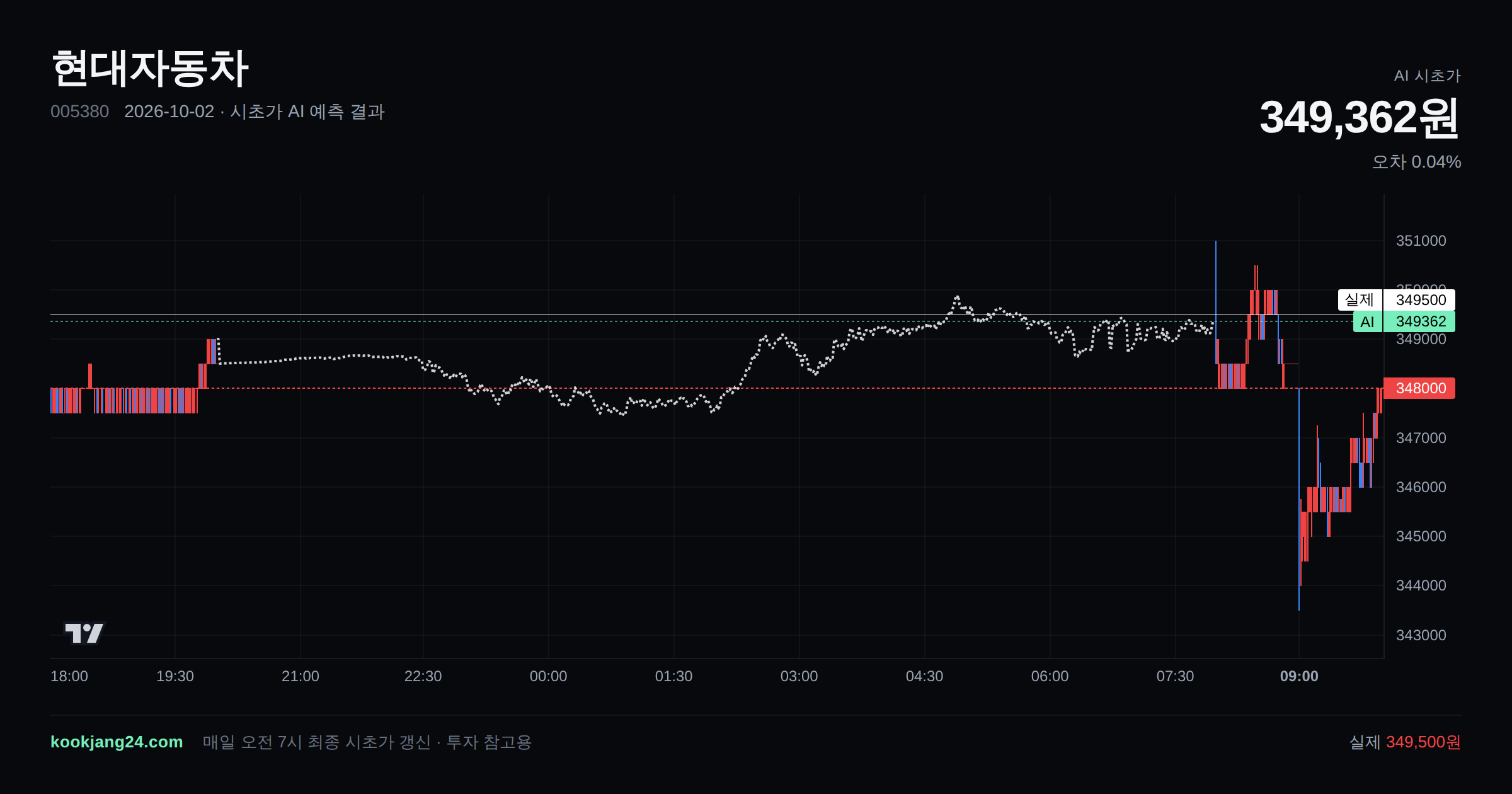Click the 00:00 time axis label
Screen dimensions: 1512x794
tap(549, 676)
